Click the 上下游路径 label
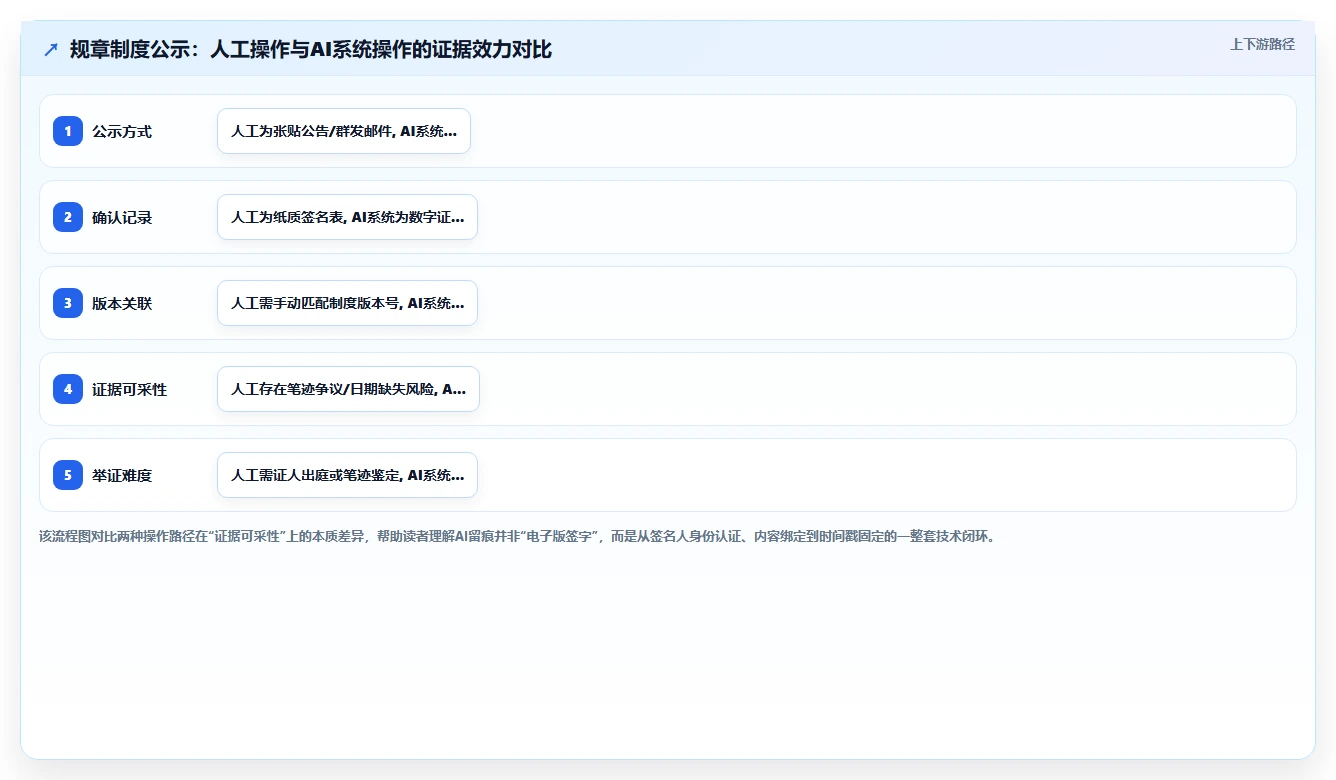 (1262, 44)
